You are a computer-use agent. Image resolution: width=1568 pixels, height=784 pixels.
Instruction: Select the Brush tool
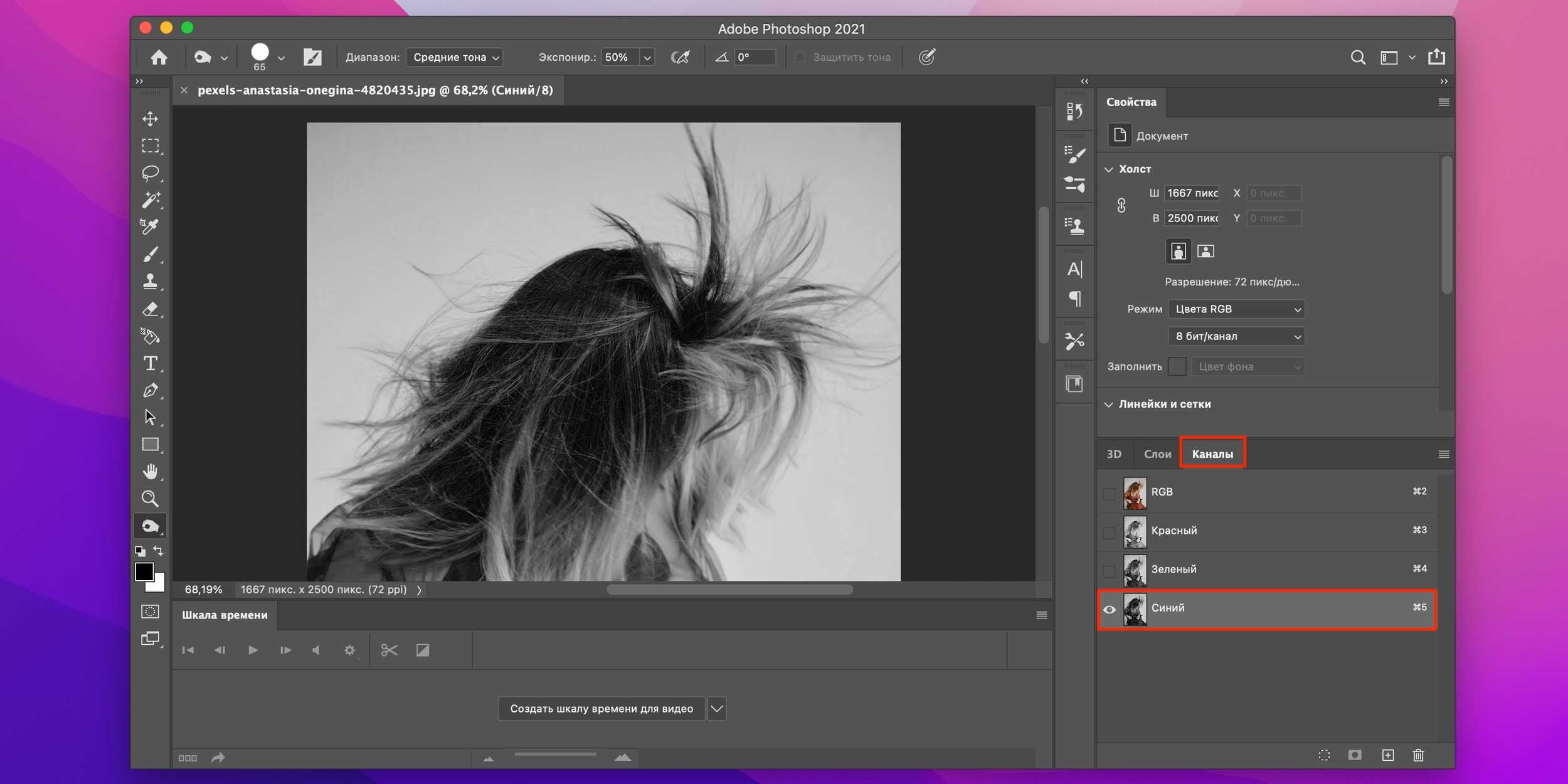150,255
